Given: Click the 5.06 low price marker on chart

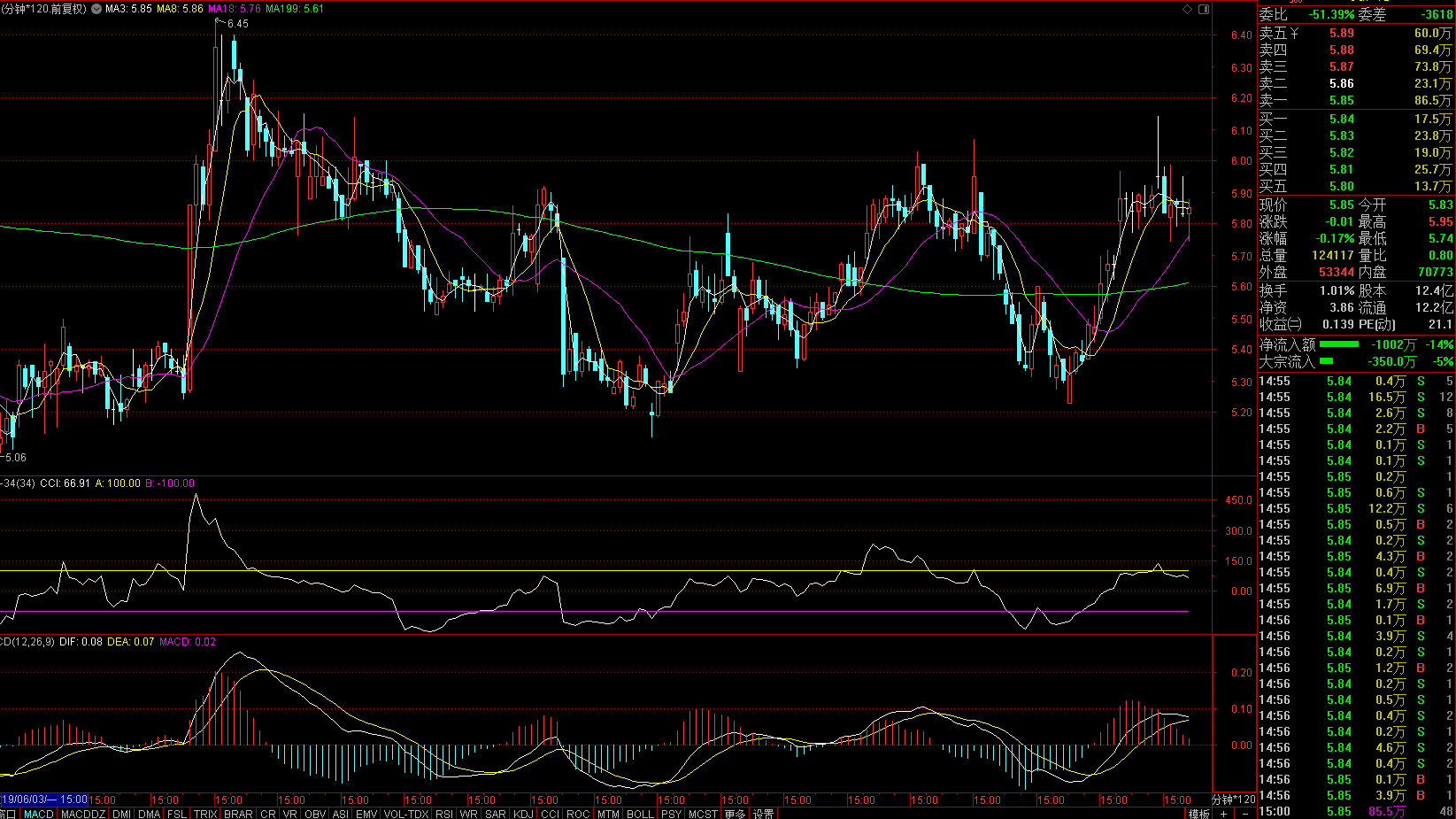Looking at the screenshot, I should (16, 458).
